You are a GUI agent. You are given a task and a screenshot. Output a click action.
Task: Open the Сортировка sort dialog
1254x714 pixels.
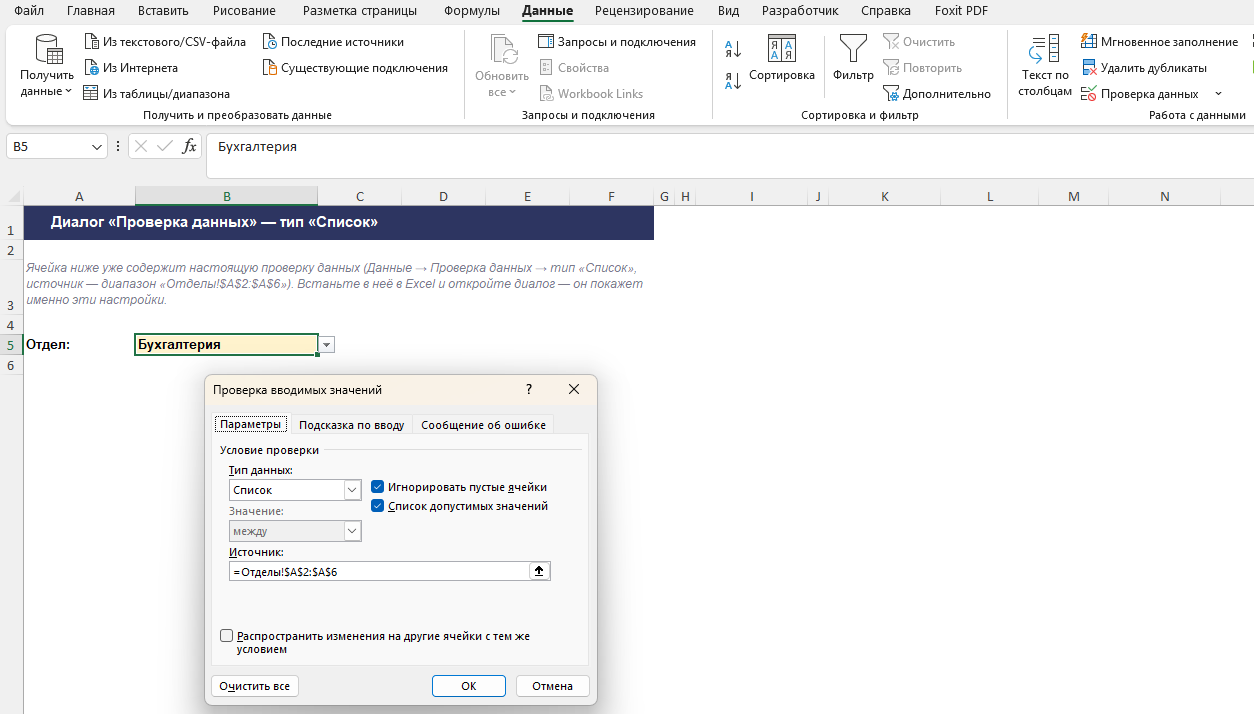(x=782, y=60)
